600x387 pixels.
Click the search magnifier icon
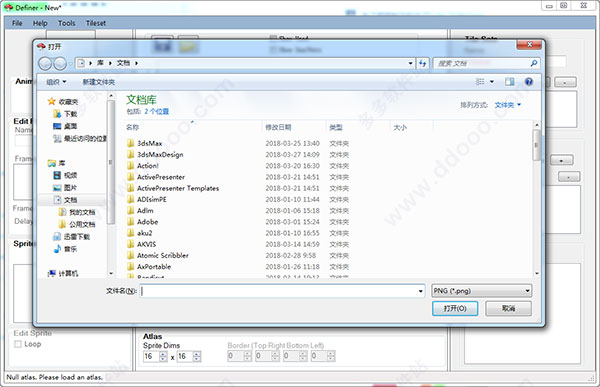[534, 63]
